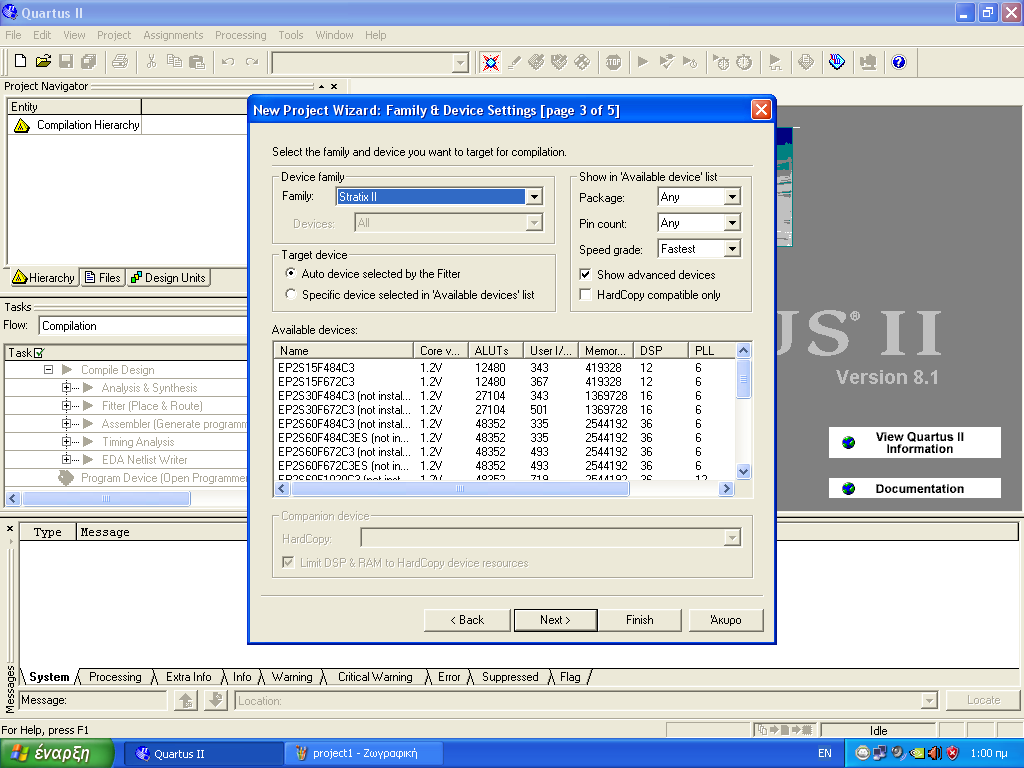Click the play-with-clock timing analysis toolbar icon
Image resolution: width=1024 pixels, height=768 pixels.
[x=690, y=62]
